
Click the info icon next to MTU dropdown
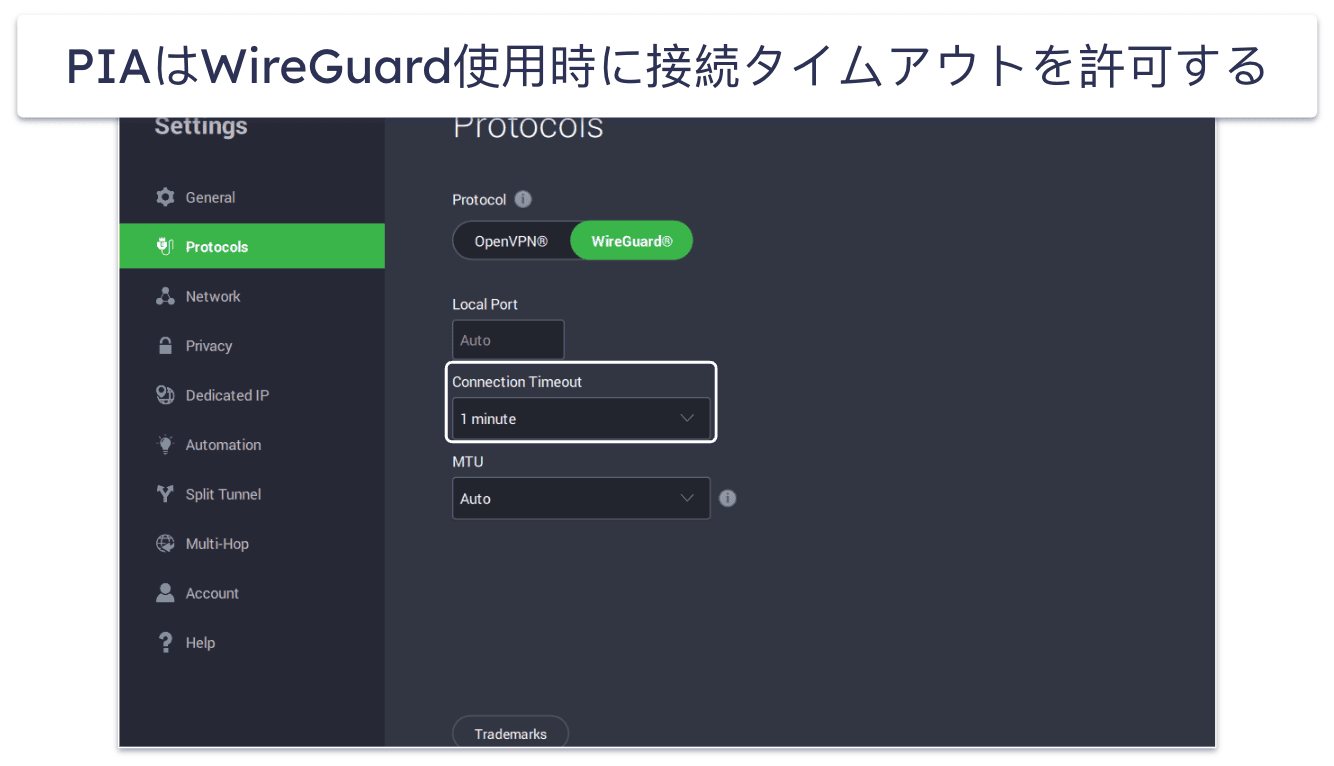[x=728, y=498]
